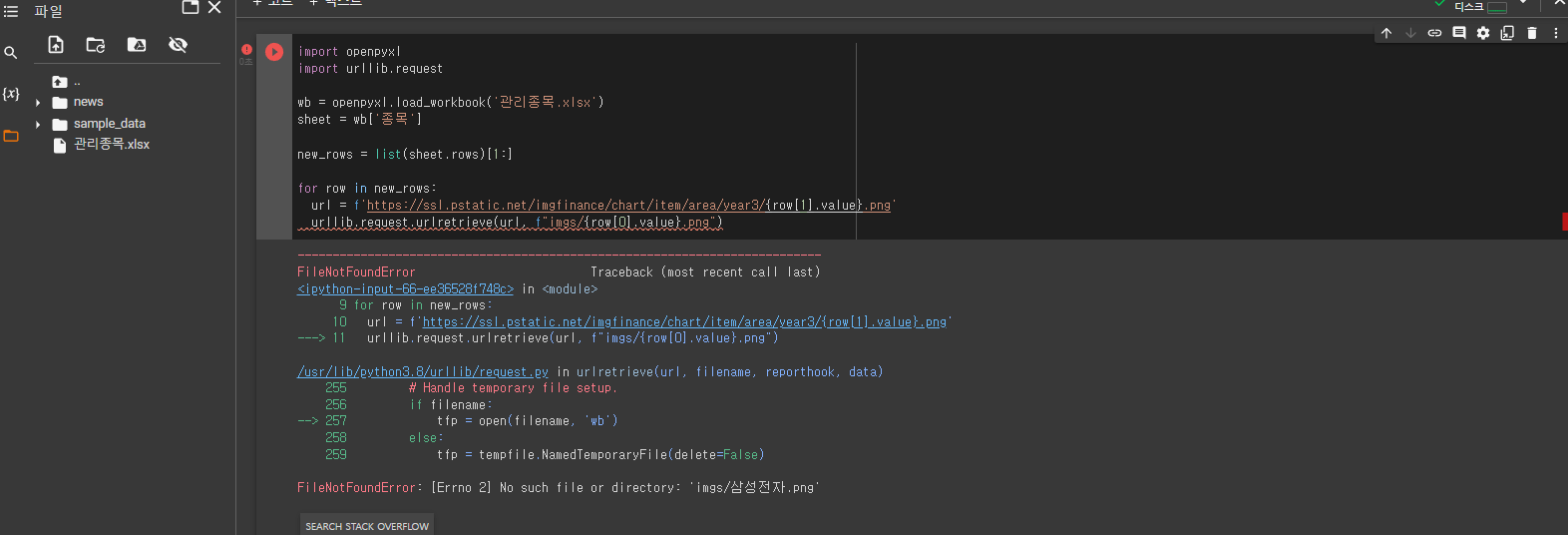Open the pstatic.net URL in traceback line 10
Screen dimensions: 1568x535
point(684,322)
